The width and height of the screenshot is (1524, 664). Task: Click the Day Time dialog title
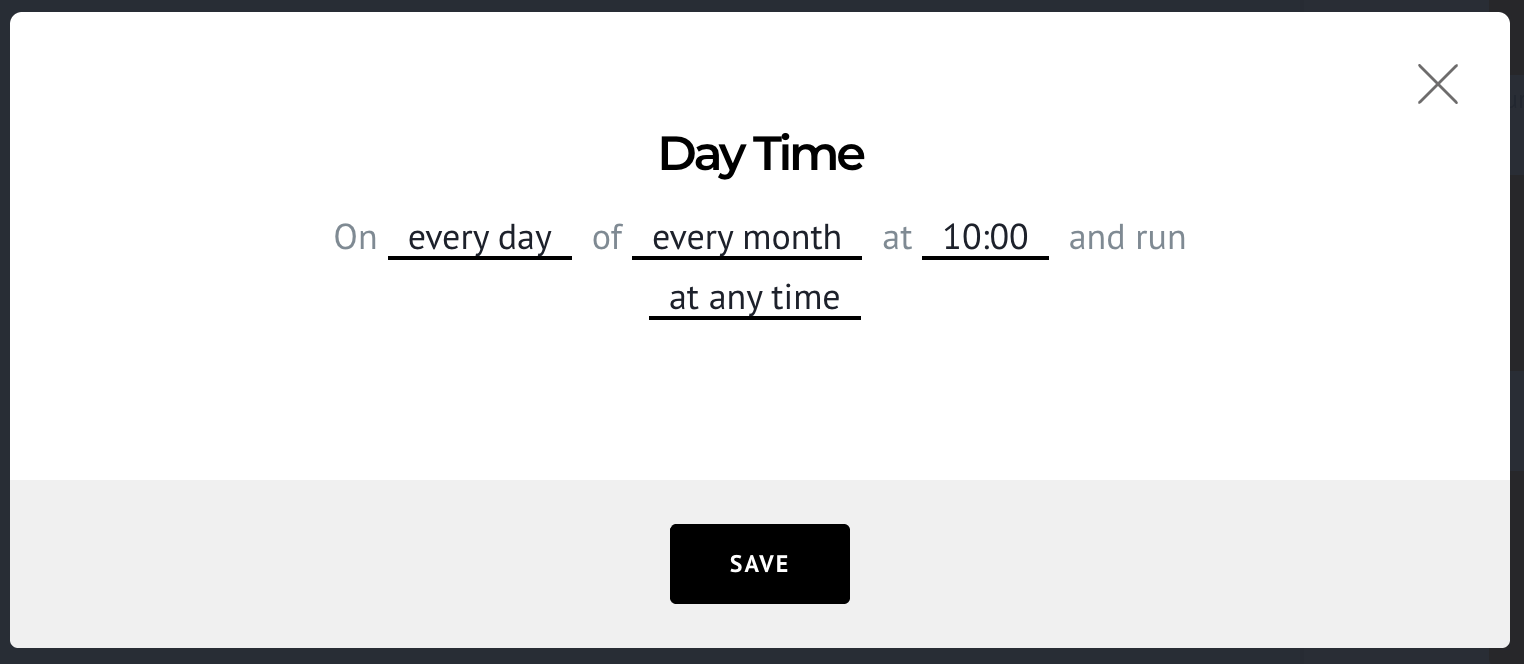pyautogui.click(x=760, y=153)
